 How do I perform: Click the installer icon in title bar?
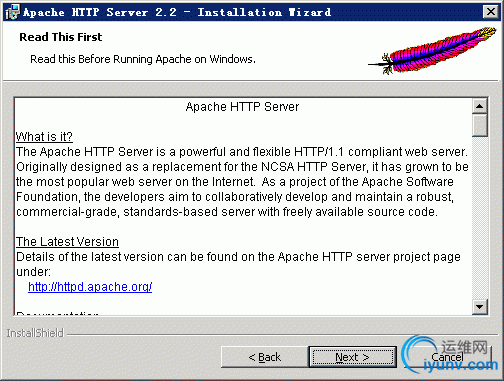[x=13, y=12]
